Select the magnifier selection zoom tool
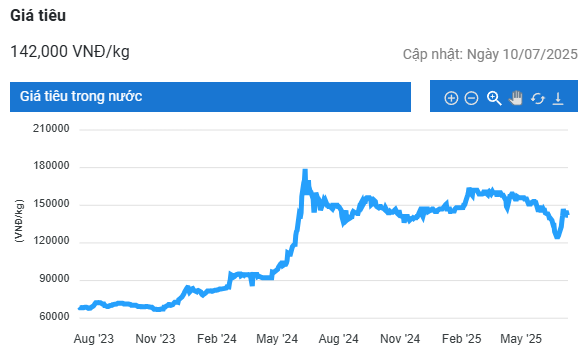This screenshot has height=364, width=587. pos(494,98)
